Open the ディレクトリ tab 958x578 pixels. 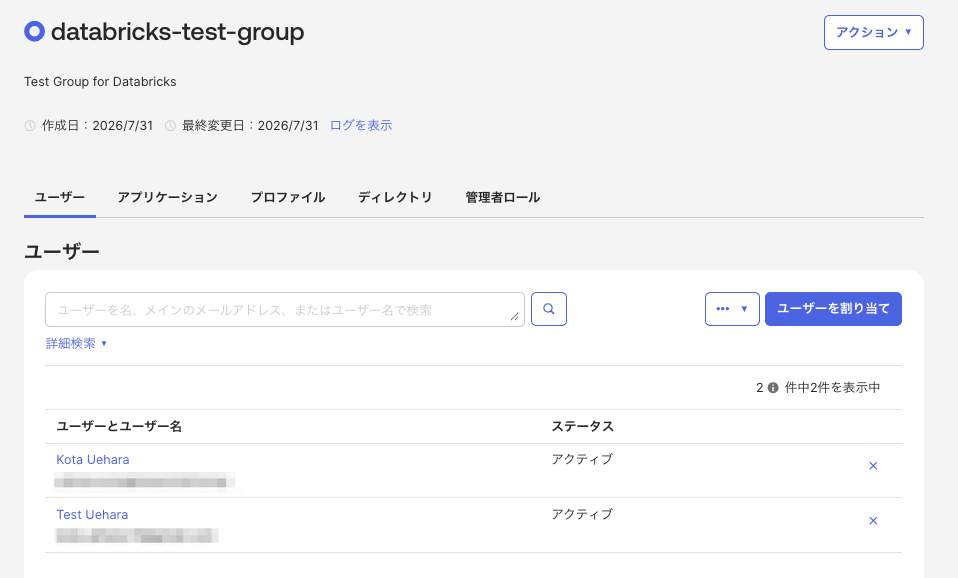(395, 197)
